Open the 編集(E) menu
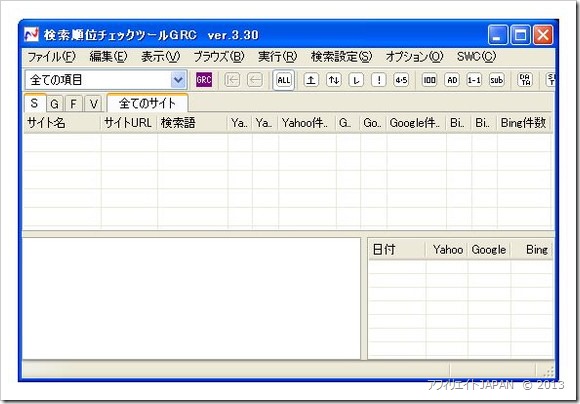Image resolution: width=580 pixels, height=404 pixels. pos(108,57)
